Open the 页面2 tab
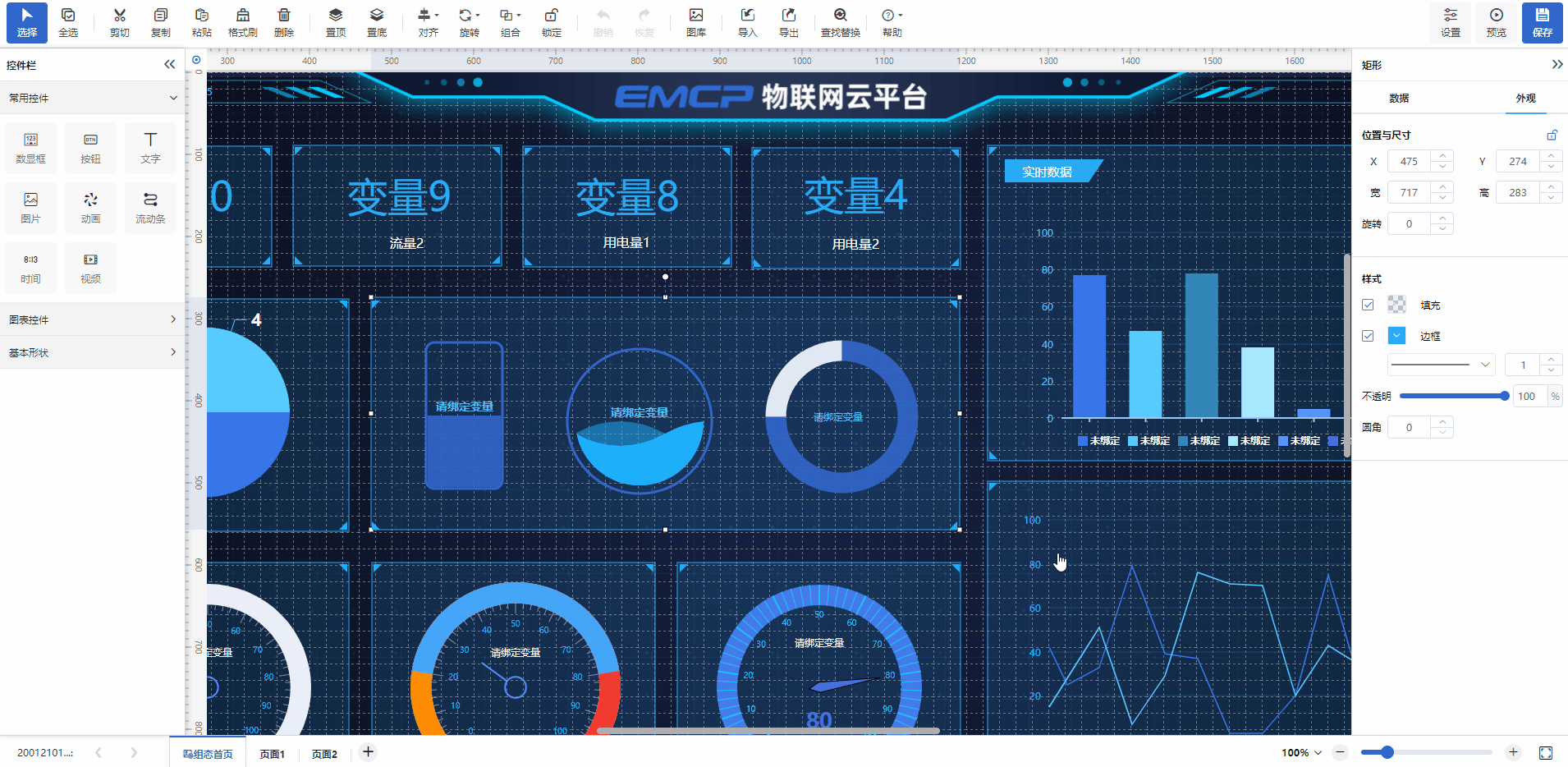 point(324,753)
